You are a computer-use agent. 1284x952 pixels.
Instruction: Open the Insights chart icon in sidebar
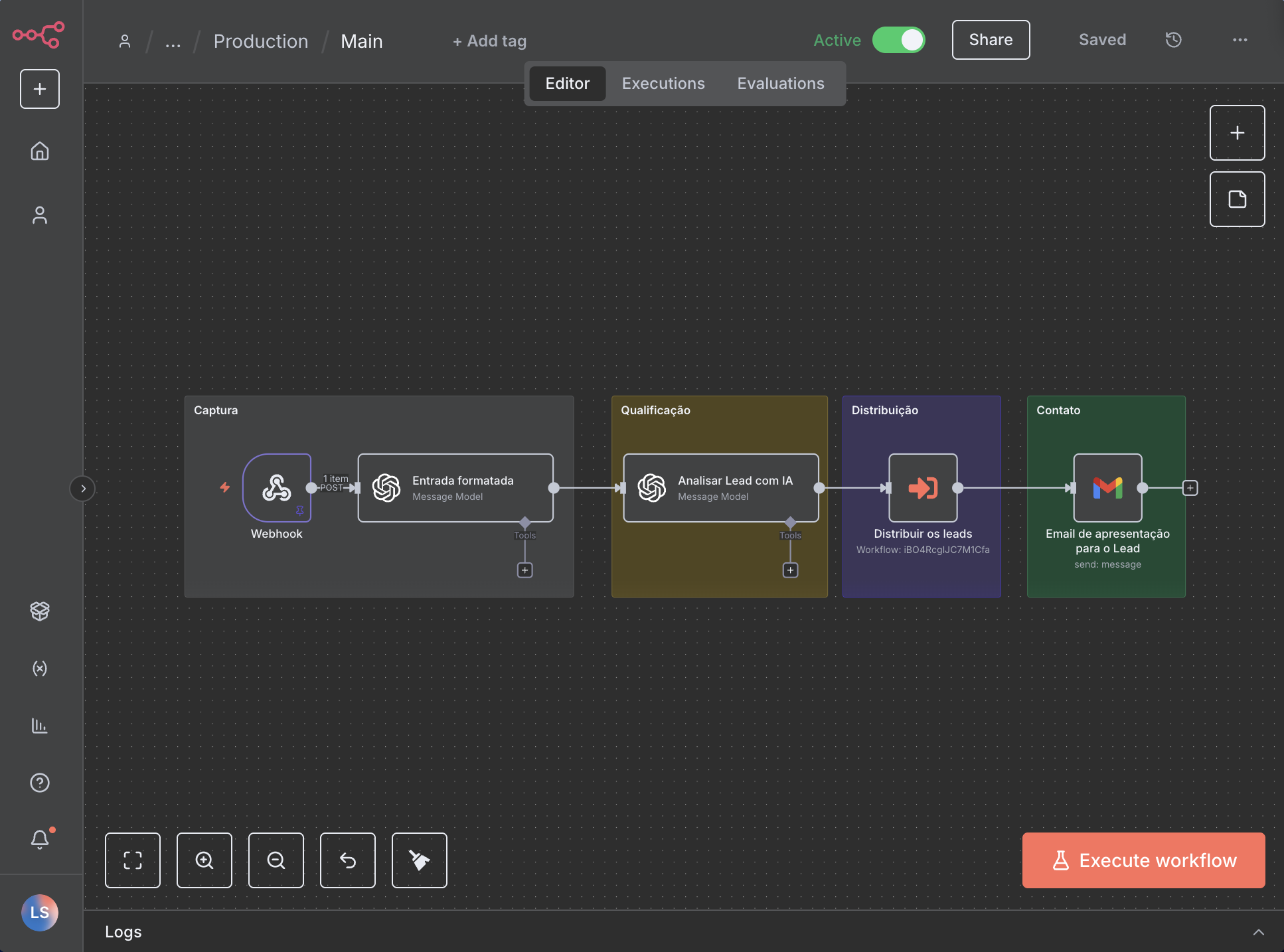pyautogui.click(x=40, y=726)
